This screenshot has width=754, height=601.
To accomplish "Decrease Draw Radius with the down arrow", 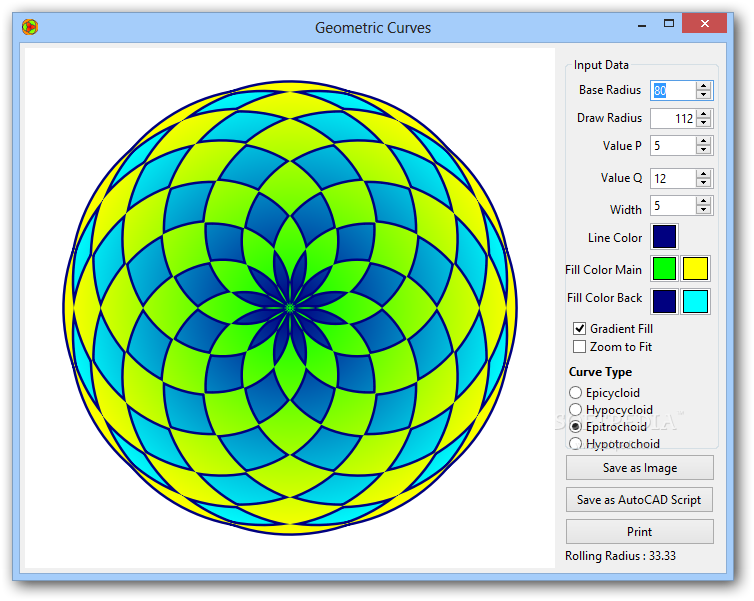I will click(x=704, y=123).
